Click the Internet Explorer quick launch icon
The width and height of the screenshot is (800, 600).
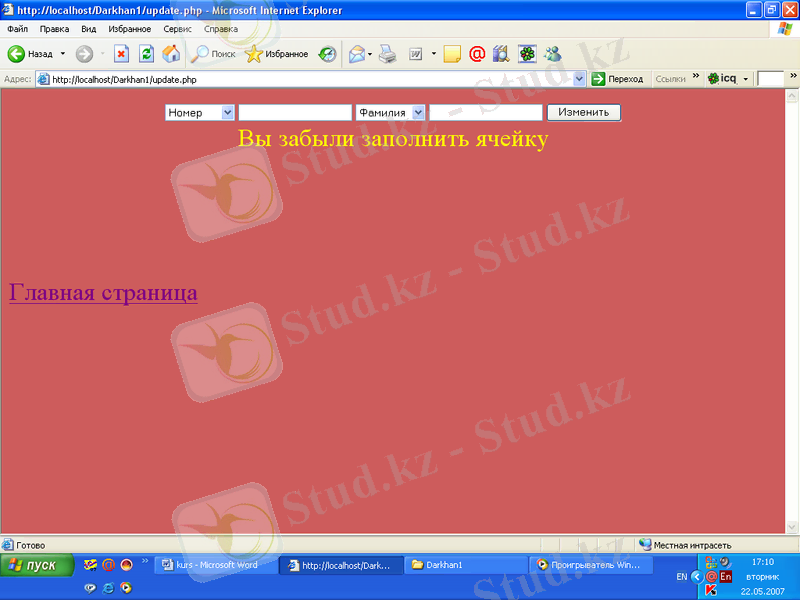pos(108,588)
